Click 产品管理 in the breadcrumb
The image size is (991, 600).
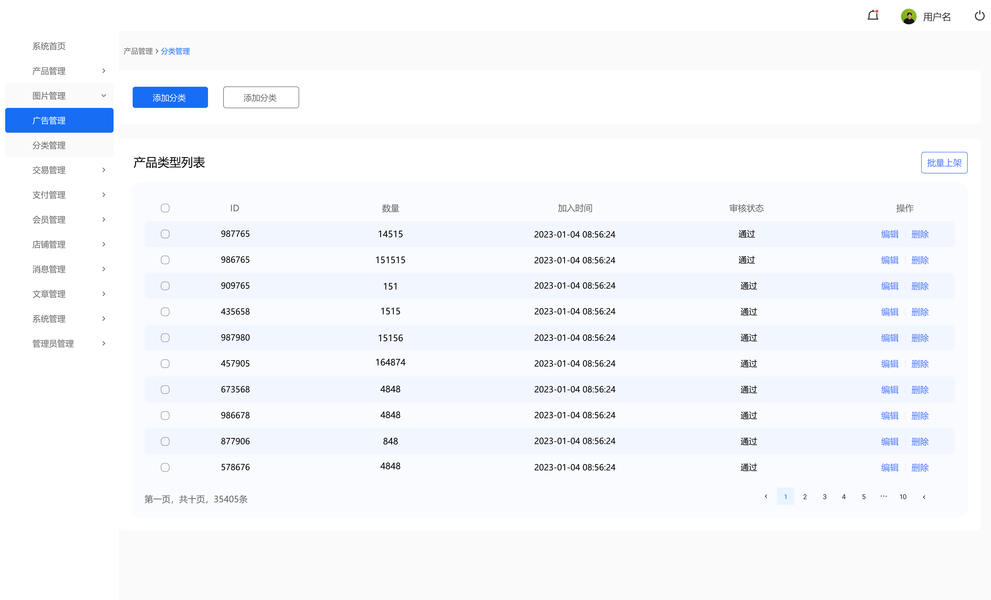click(138, 51)
